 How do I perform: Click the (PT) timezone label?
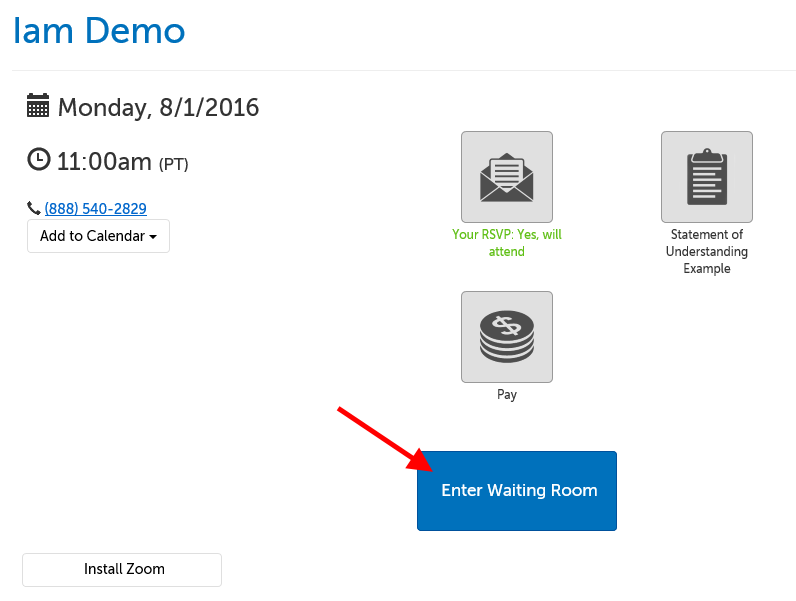[173, 163]
